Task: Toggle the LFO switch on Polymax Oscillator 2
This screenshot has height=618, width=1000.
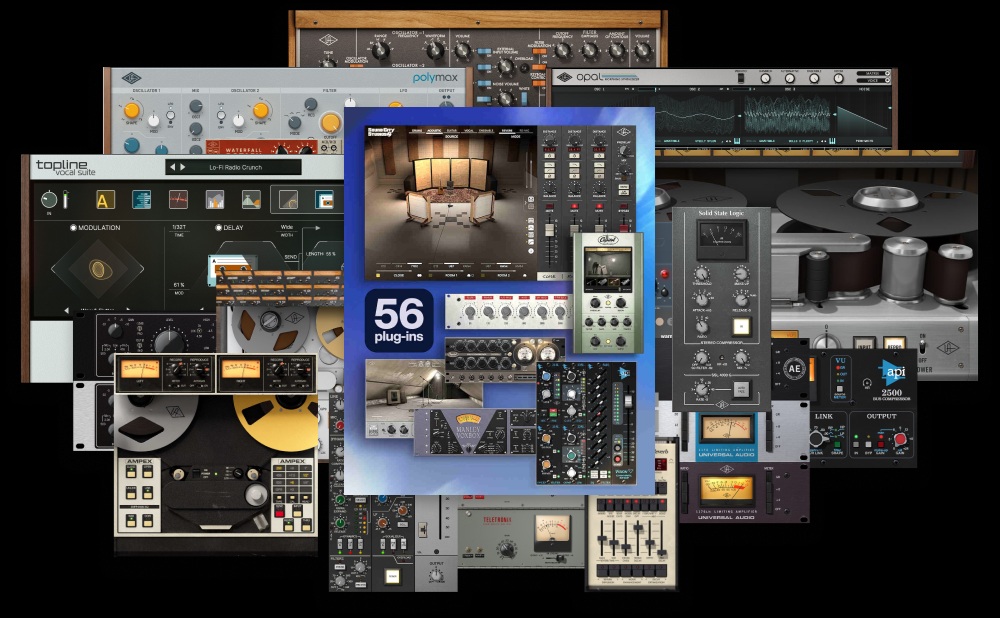Action: [x=220, y=114]
